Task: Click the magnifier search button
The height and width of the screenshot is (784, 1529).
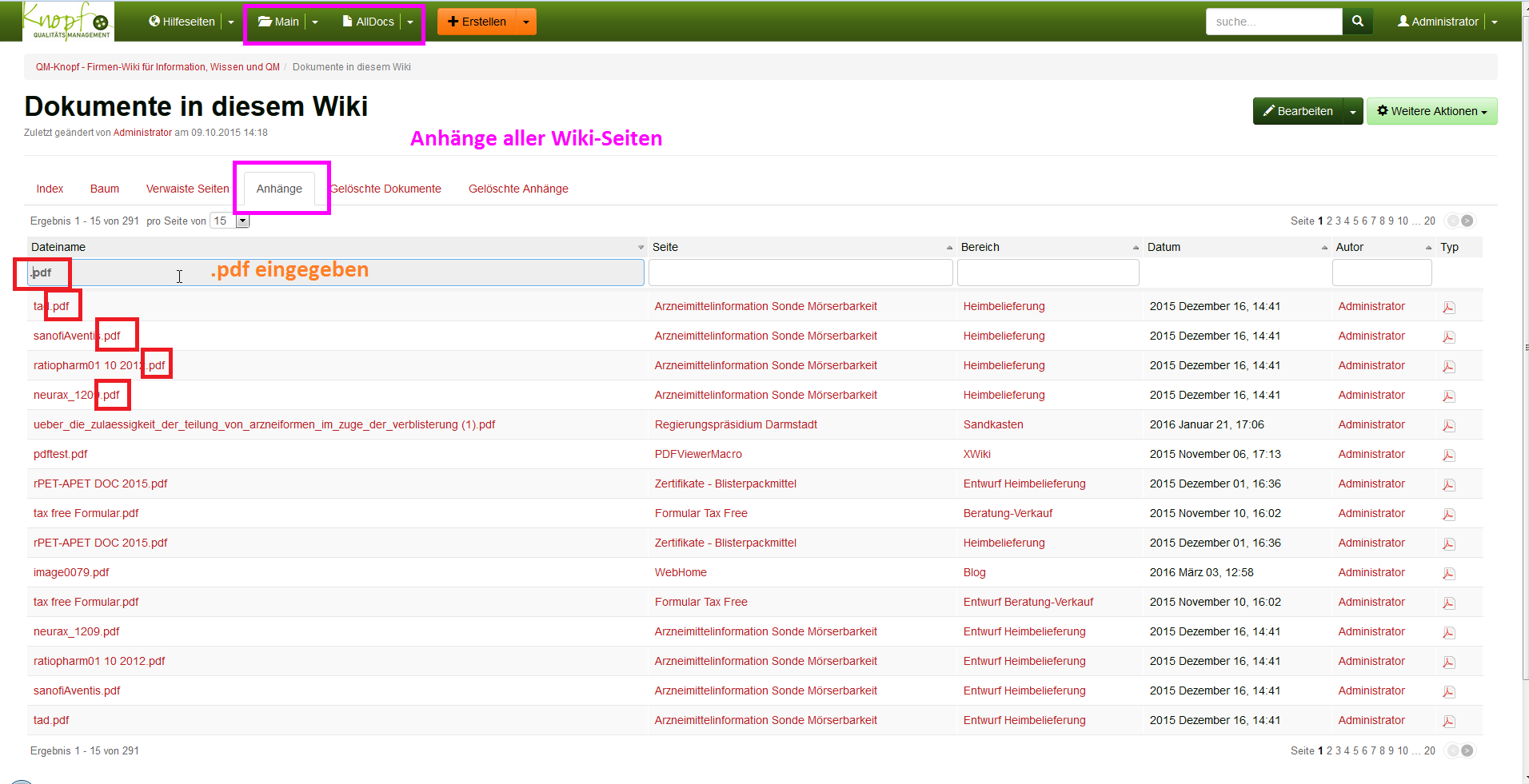Action: [x=1357, y=22]
